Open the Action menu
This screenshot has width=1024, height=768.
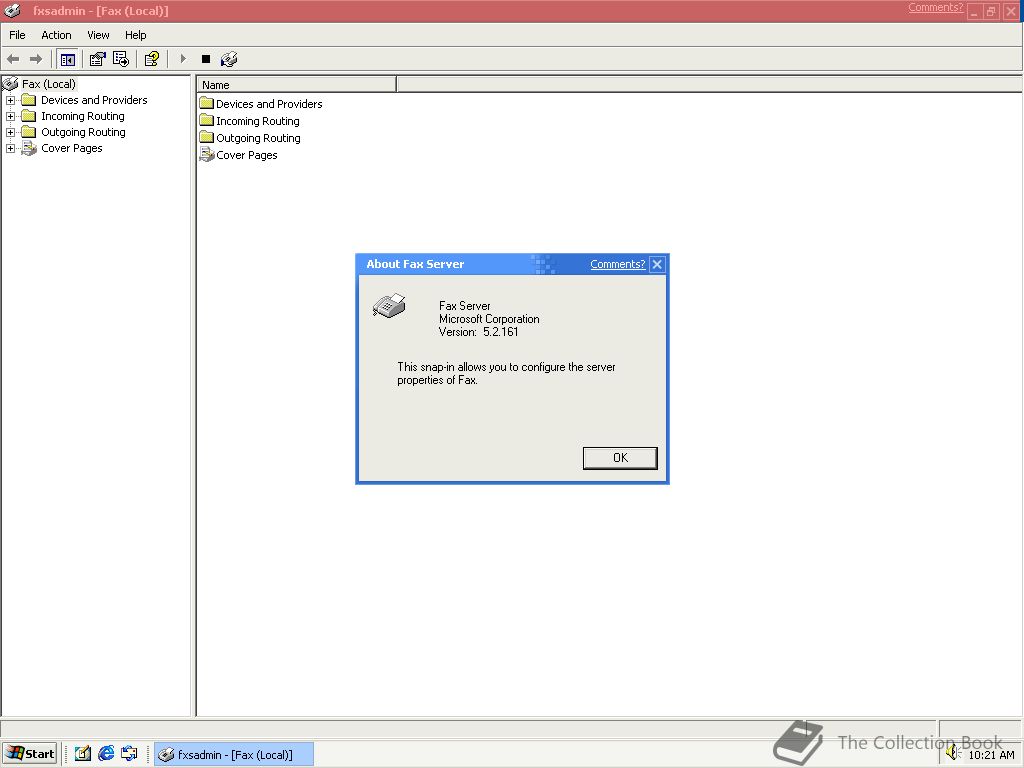tap(56, 35)
